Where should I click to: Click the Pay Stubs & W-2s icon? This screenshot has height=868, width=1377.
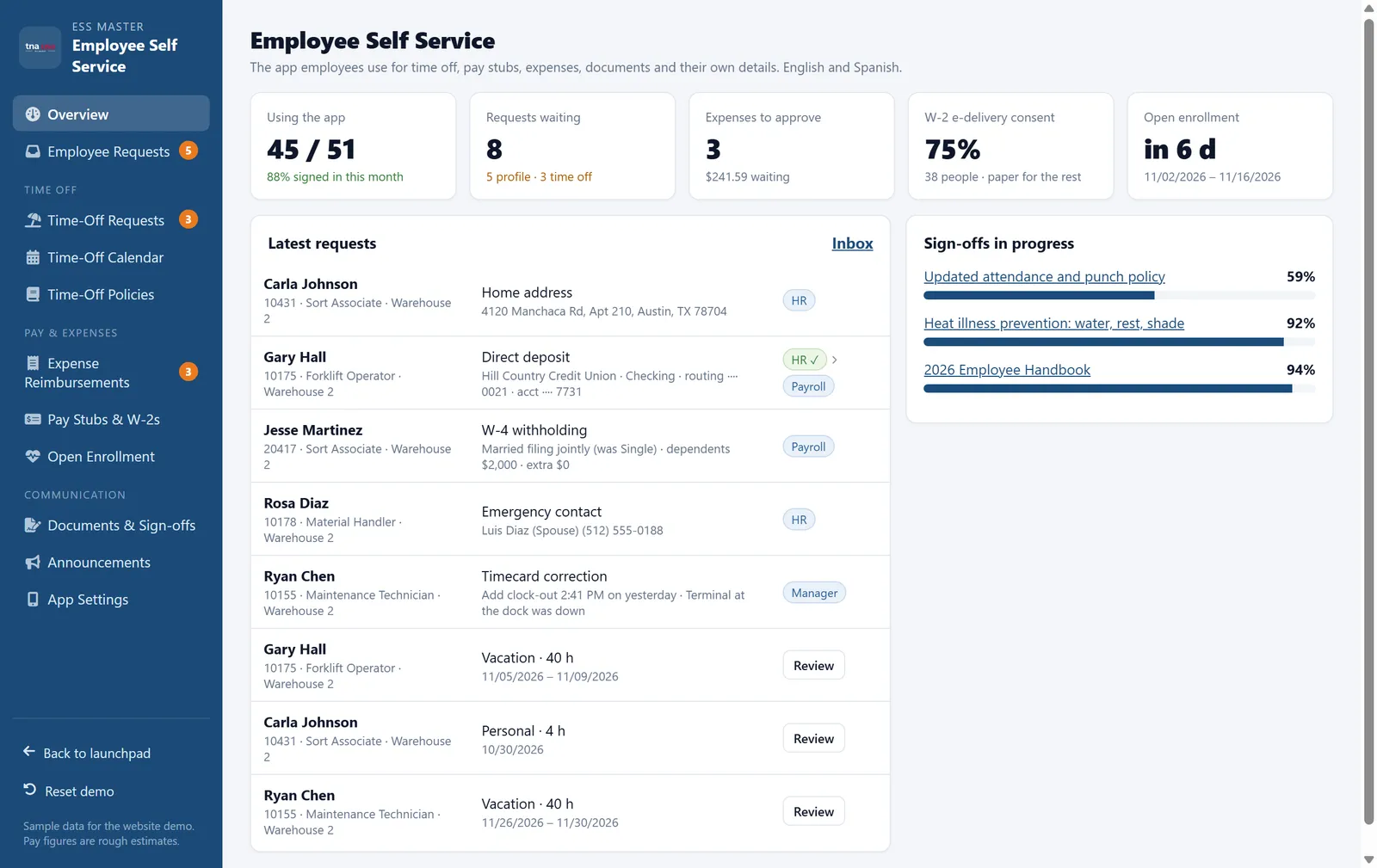pyautogui.click(x=33, y=420)
